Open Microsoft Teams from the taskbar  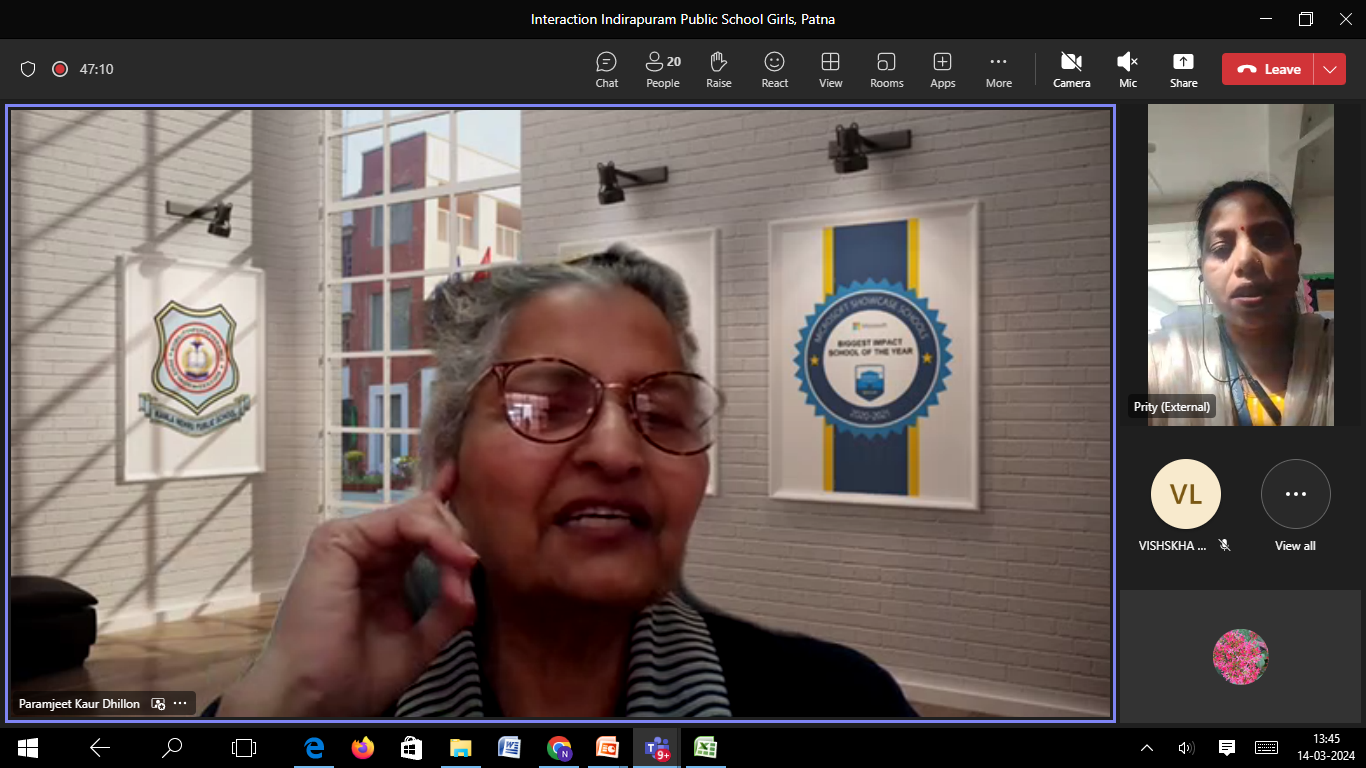coord(657,747)
